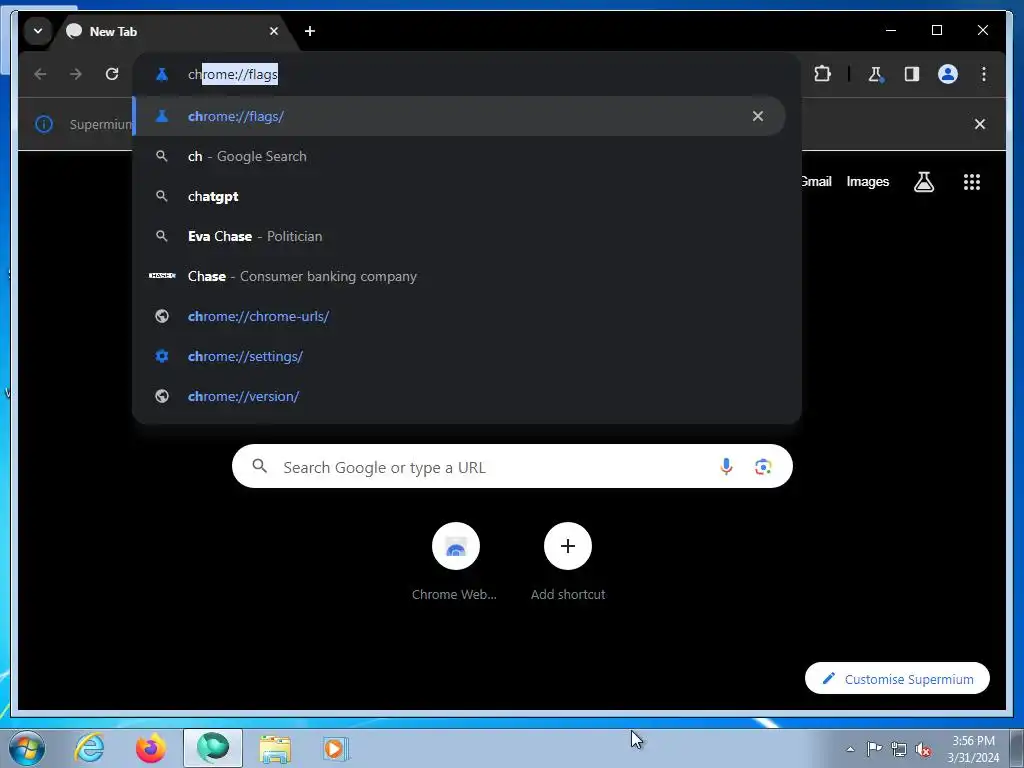Screen dimensions: 1024x768
Task: Select the chrome://flags/ suggestion
Action: [458, 116]
